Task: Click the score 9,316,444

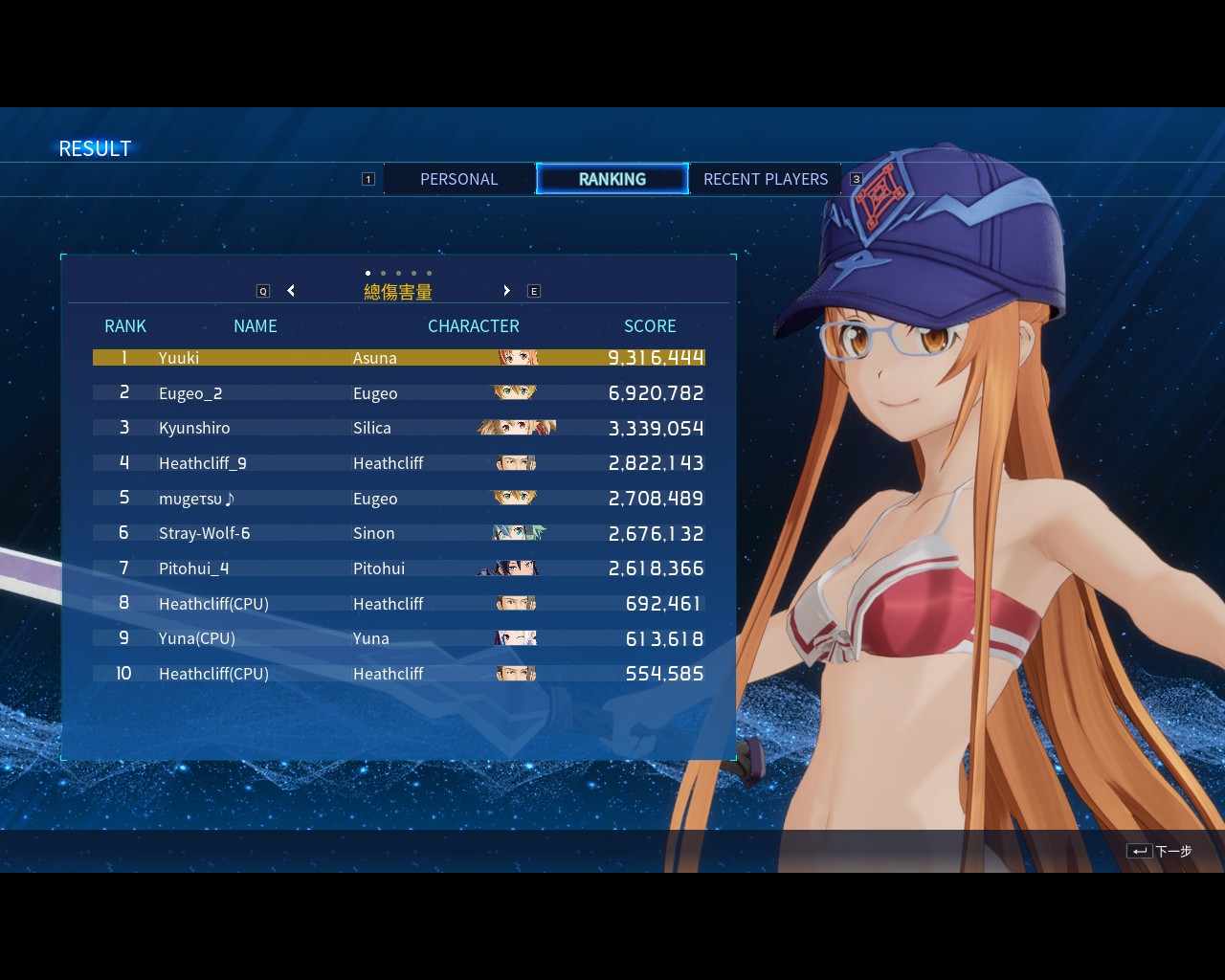Action: [x=657, y=358]
